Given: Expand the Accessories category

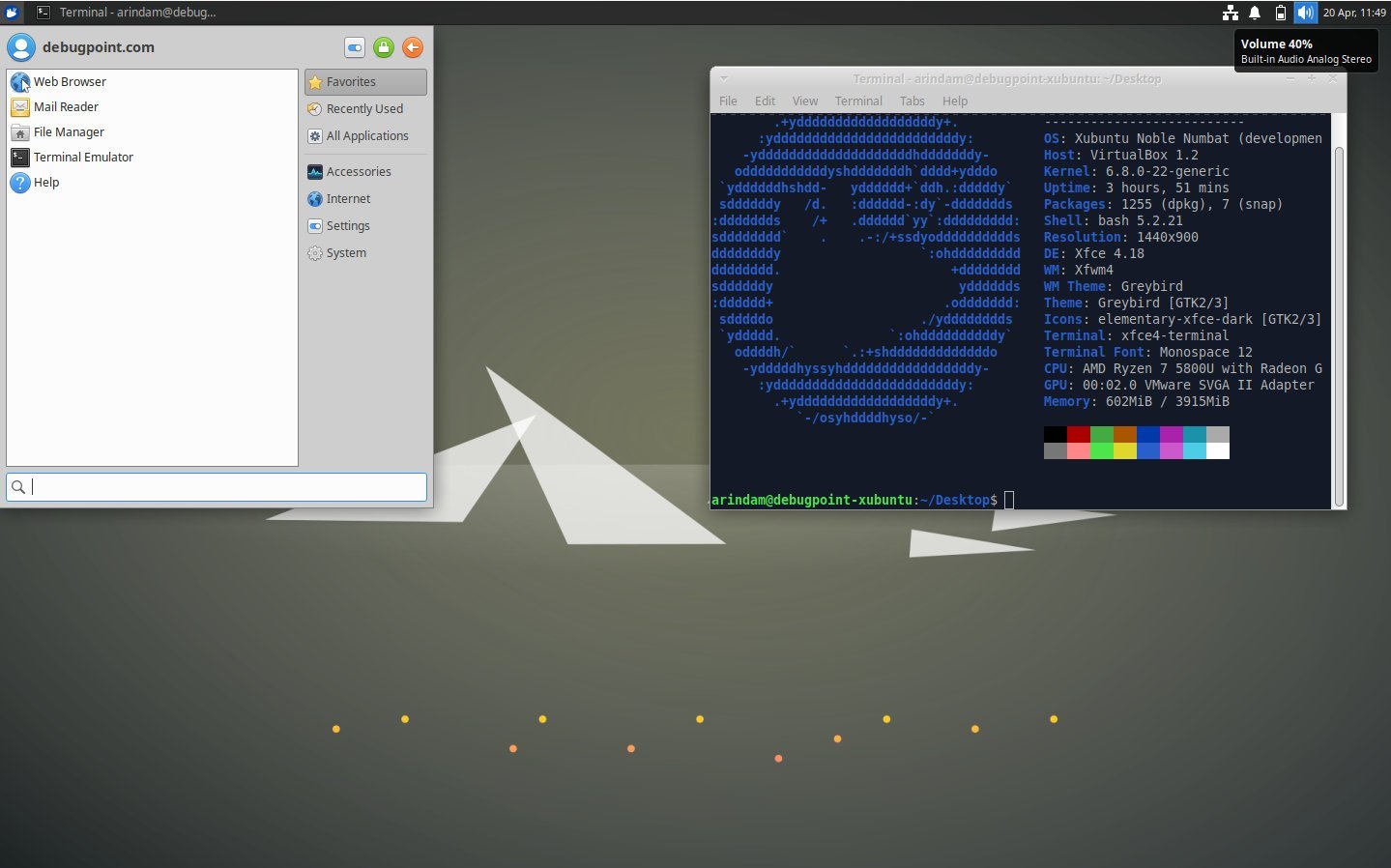Looking at the screenshot, I should pyautogui.click(x=359, y=172).
